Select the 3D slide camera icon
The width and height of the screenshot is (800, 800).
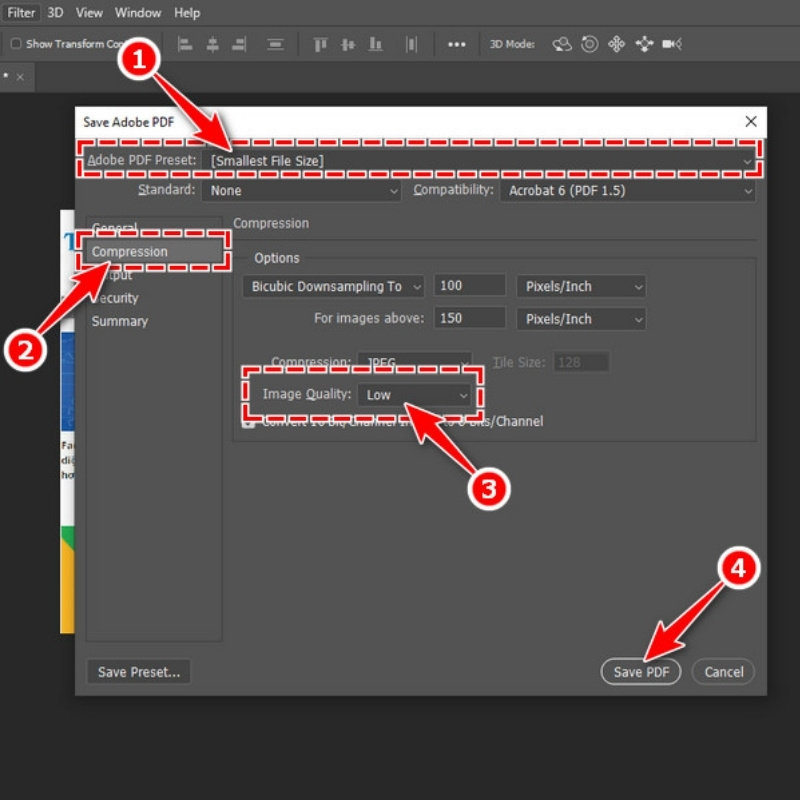coord(644,44)
